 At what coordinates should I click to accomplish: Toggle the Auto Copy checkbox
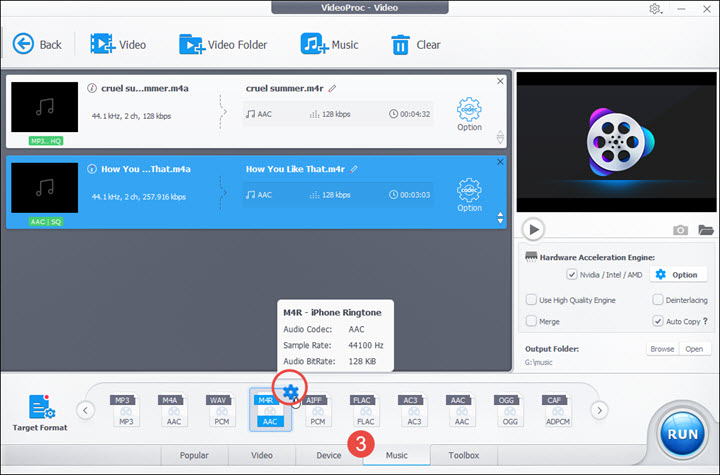click(x=658, y=321)
